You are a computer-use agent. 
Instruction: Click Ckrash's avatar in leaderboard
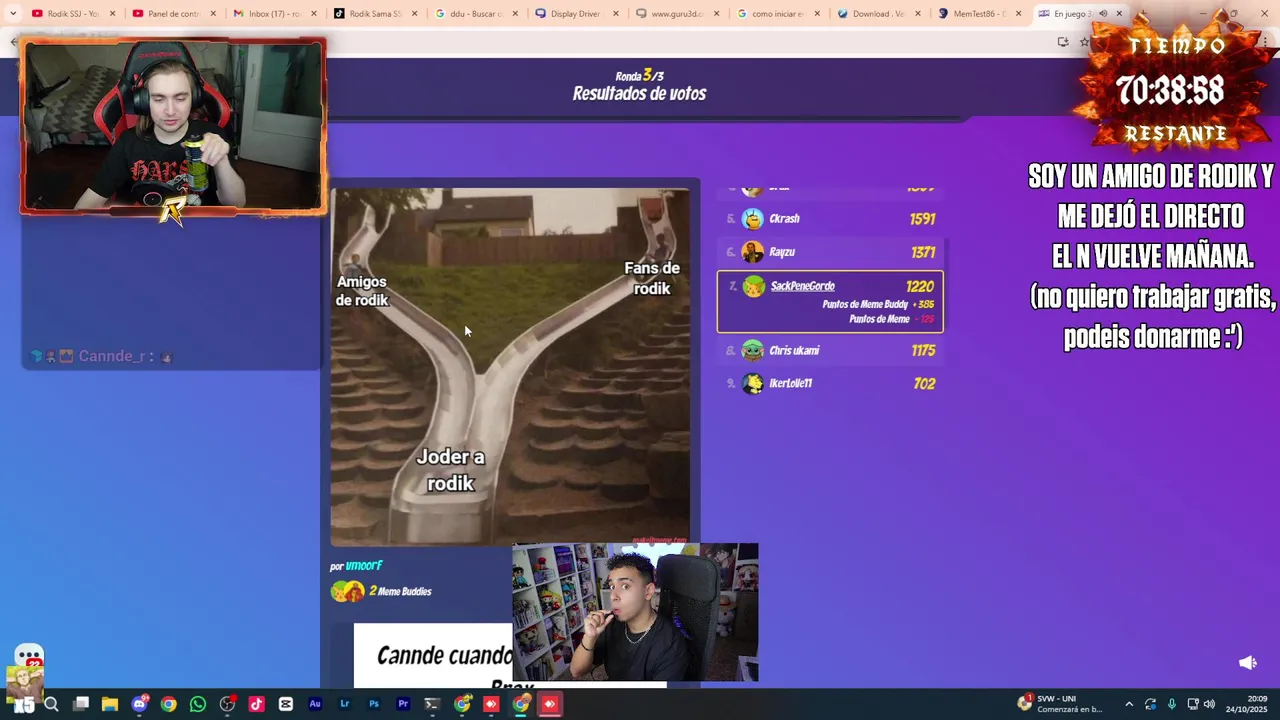pyautogui.click(x=752, y=218)
